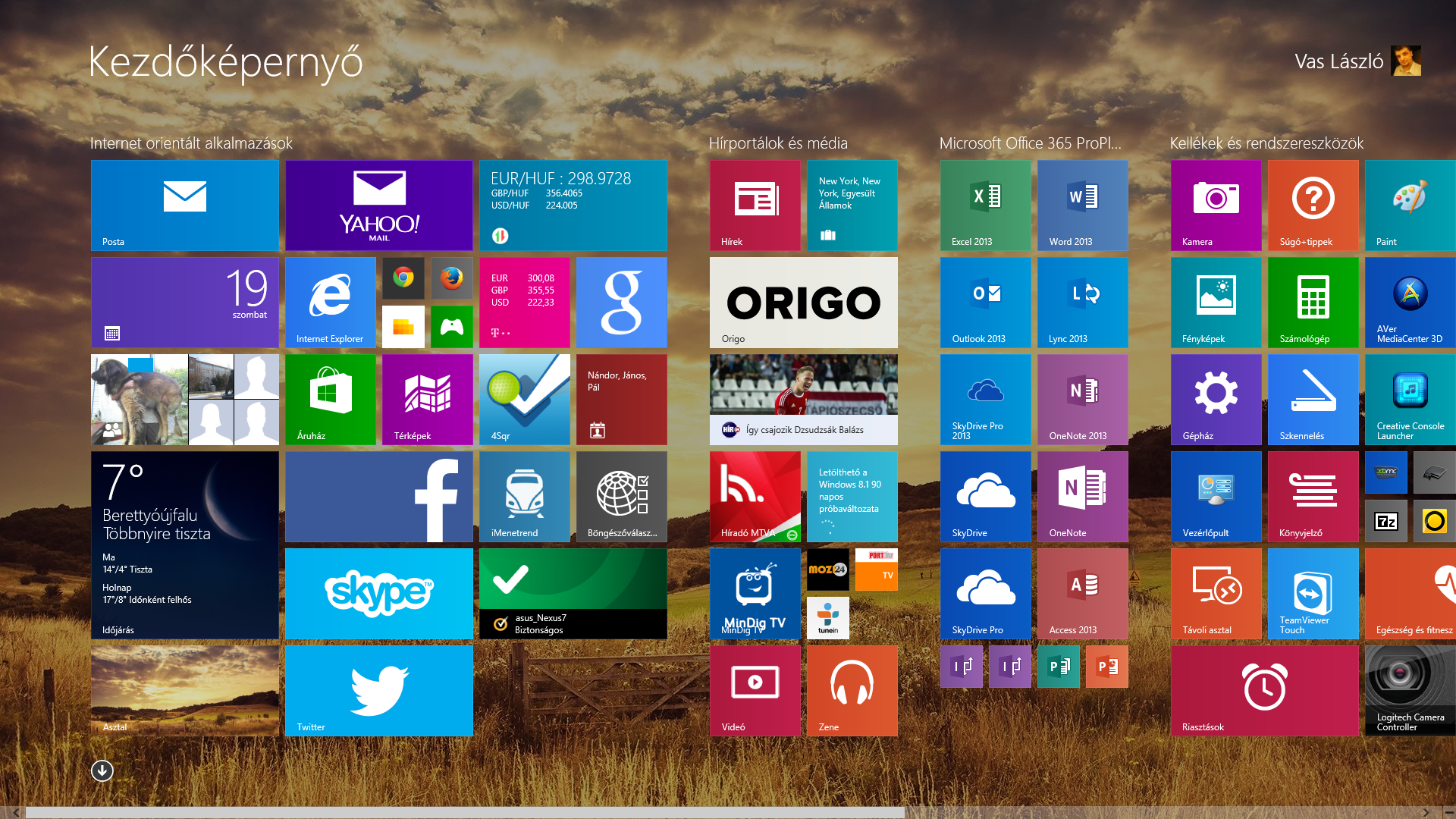Open the Twitter tile
1456x819 pixels.
tap(378, 691)
